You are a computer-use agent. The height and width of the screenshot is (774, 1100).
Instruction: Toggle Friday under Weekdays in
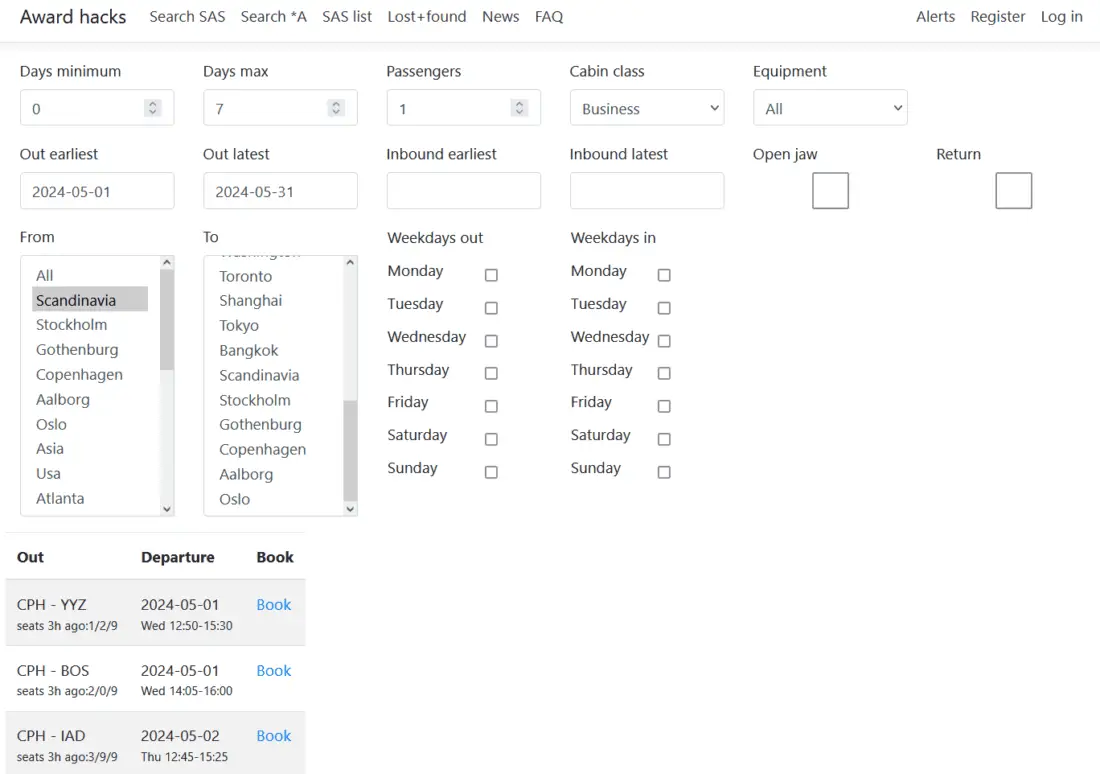(664, 406)
